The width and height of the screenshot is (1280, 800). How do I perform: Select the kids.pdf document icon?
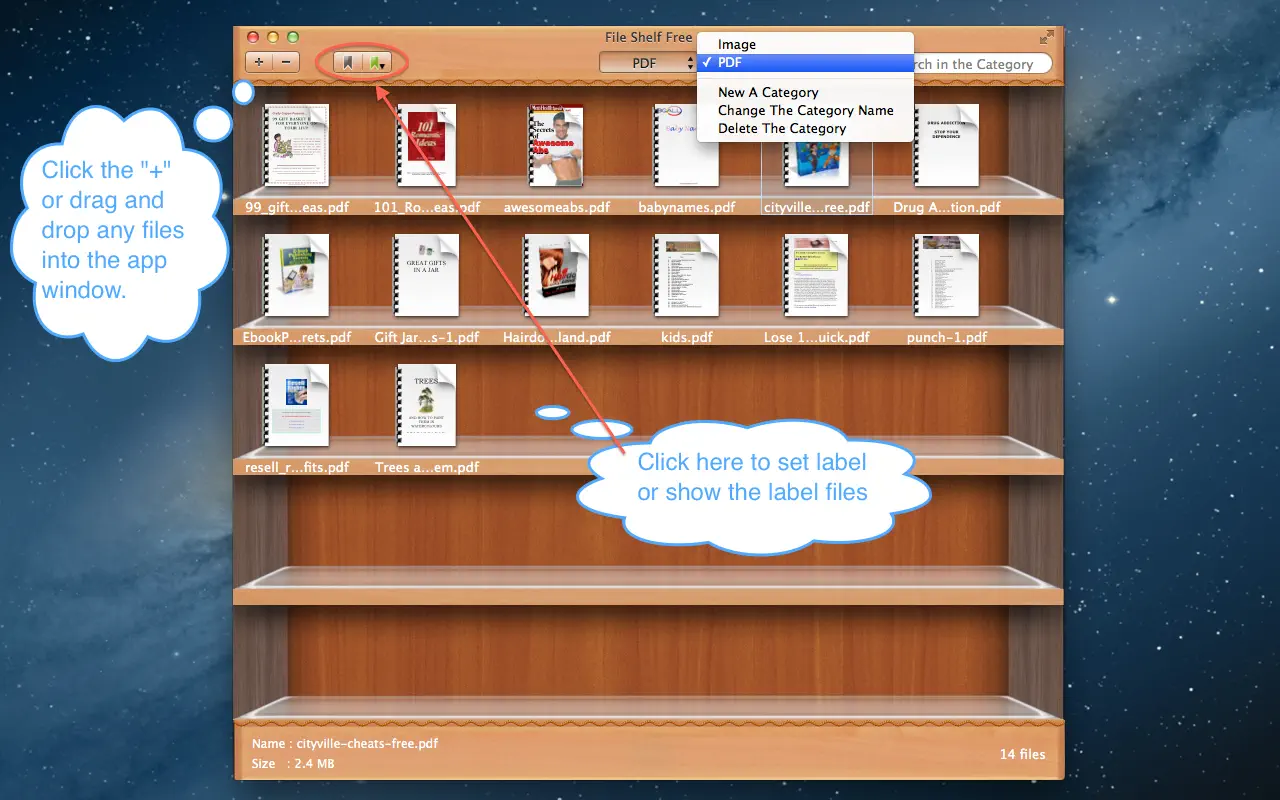point(686,276)
